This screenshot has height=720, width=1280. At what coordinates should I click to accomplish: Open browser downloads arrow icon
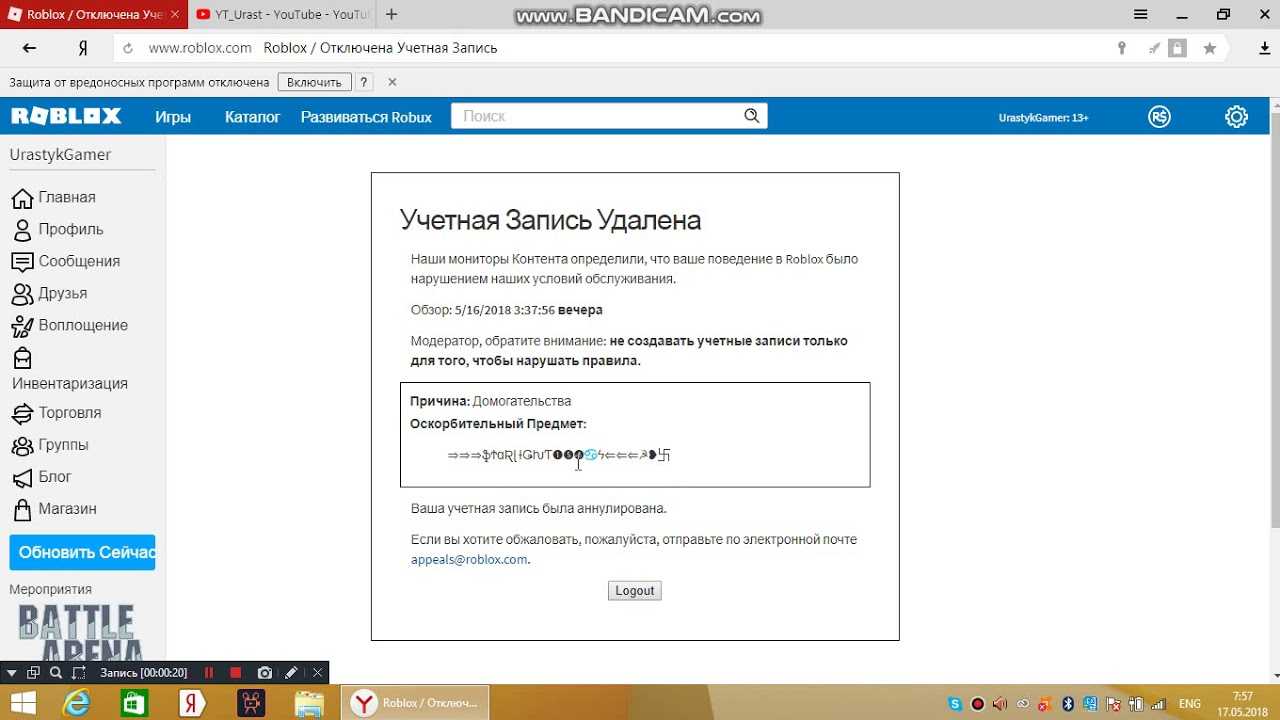pos(1265,48)
